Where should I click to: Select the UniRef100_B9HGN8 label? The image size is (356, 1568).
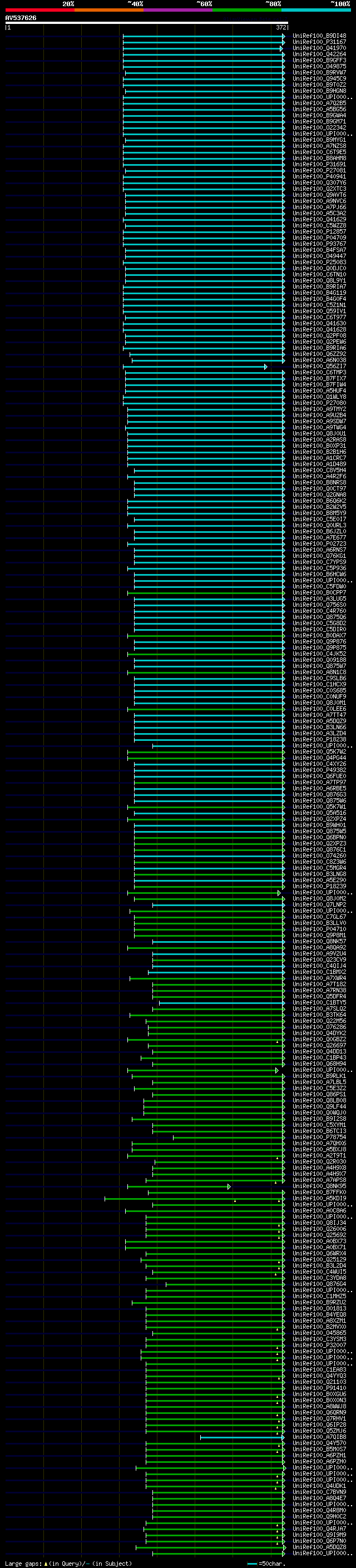[x=319, y=91]
